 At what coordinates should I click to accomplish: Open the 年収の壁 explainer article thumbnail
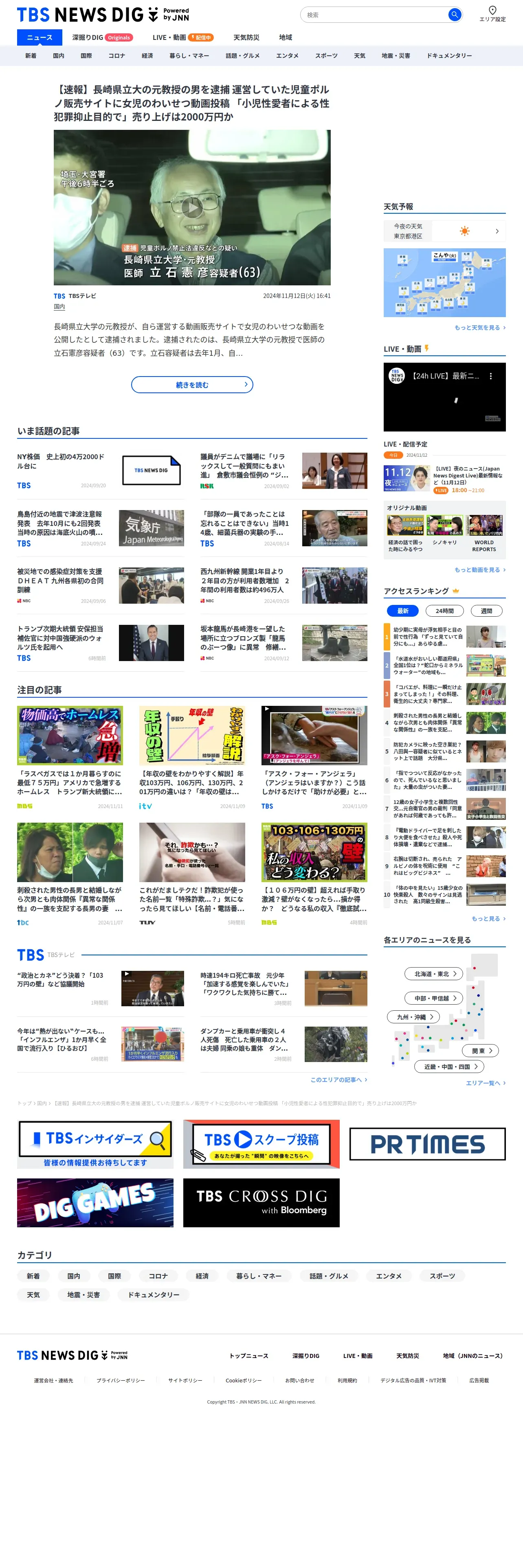(192, 735)
